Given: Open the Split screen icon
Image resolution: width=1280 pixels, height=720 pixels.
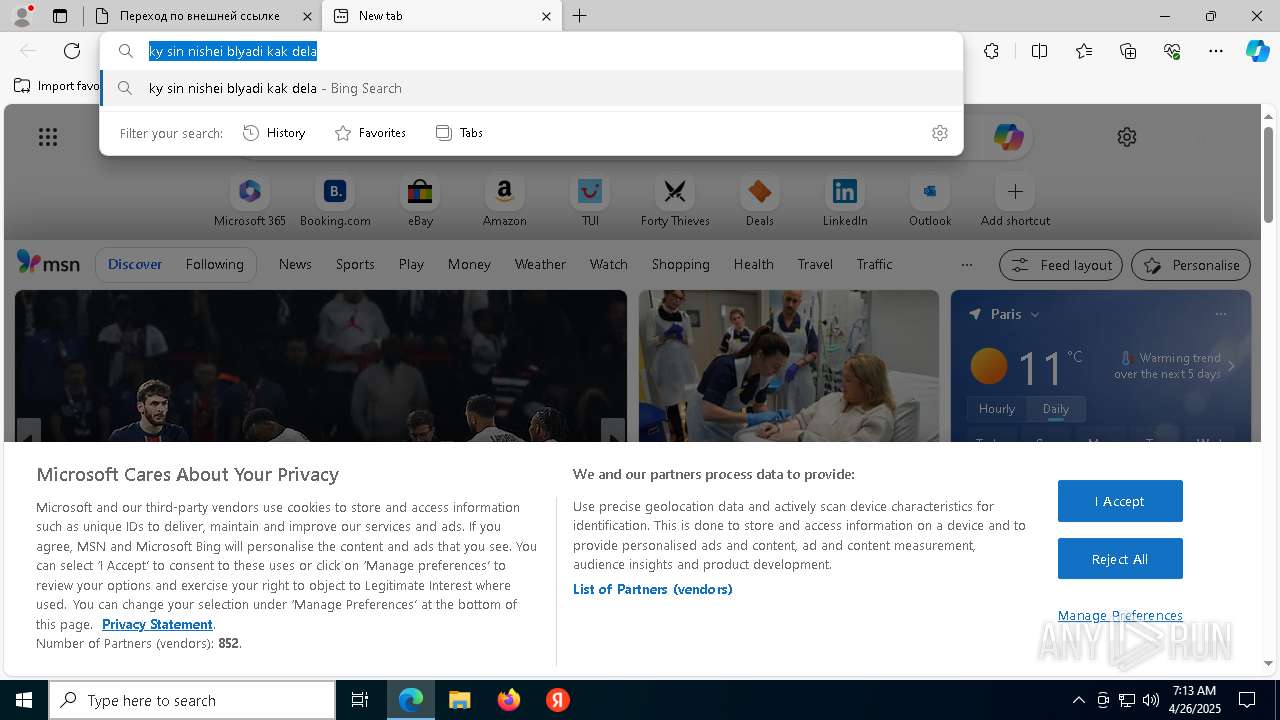Looking at the screenshot, I should tap(1039, 51).
